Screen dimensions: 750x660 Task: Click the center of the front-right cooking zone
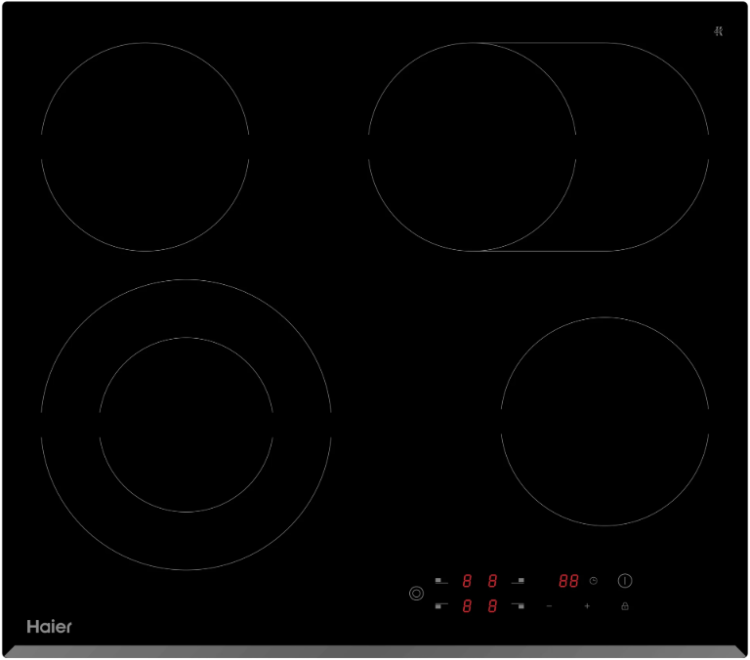(x=605, y=421)
